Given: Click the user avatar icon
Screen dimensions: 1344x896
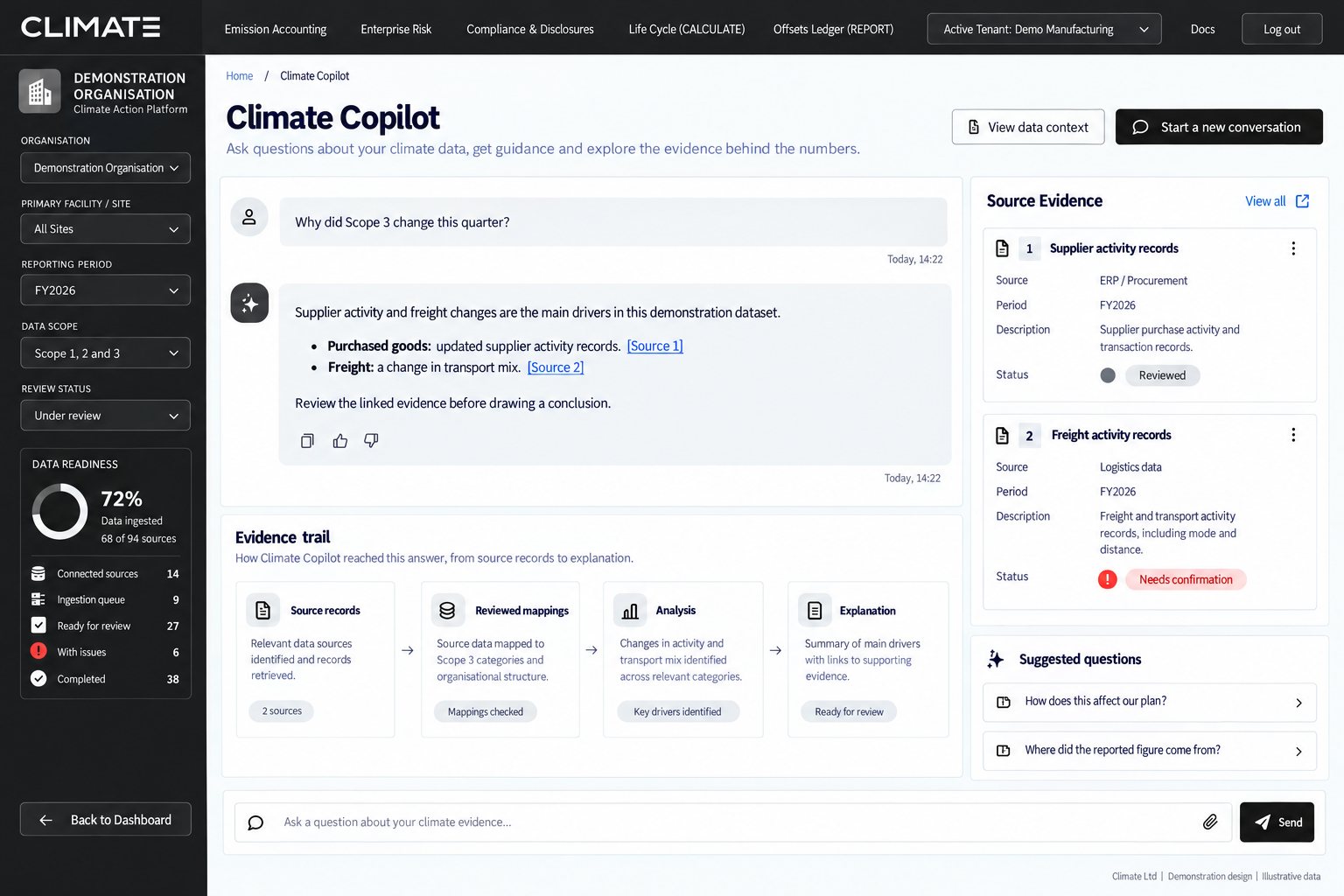Looking at the screenshot, I should point(249,217).
